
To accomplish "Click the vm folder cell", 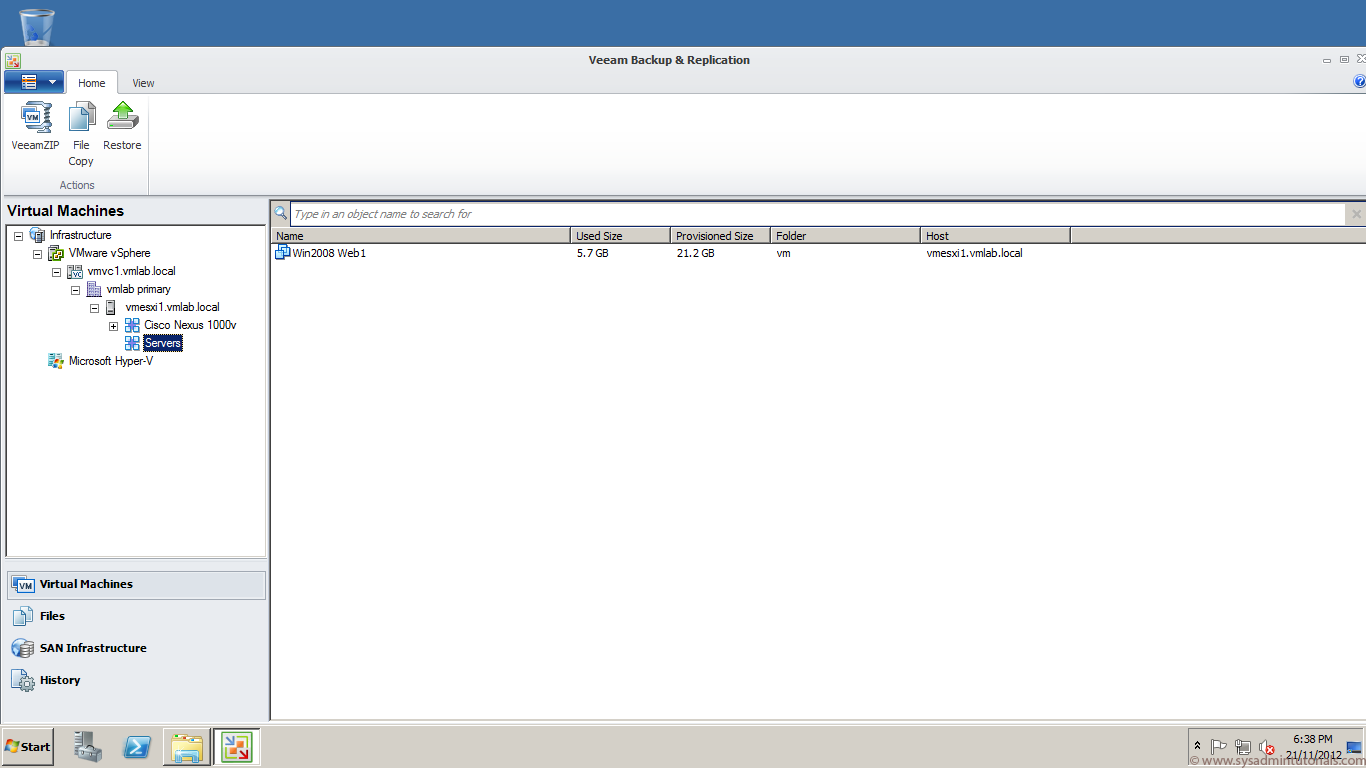I will (x=783, y=254).
